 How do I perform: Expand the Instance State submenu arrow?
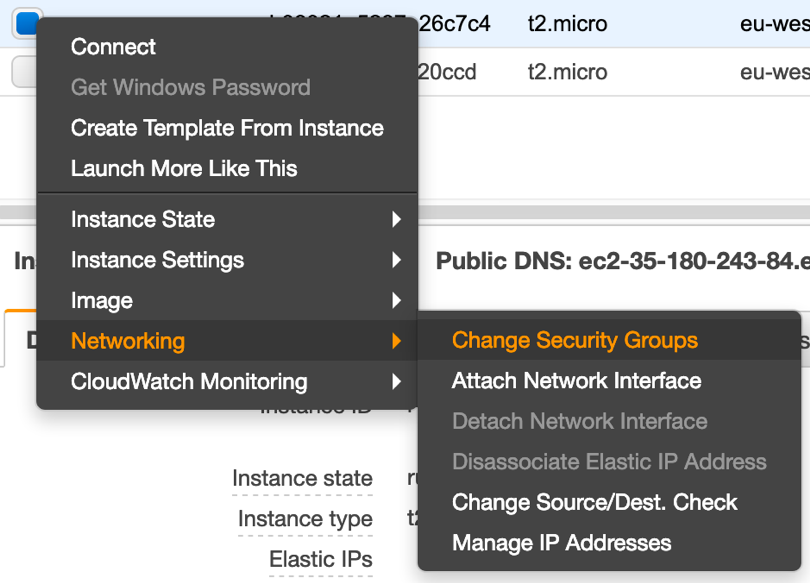click(x=397, y=220)
